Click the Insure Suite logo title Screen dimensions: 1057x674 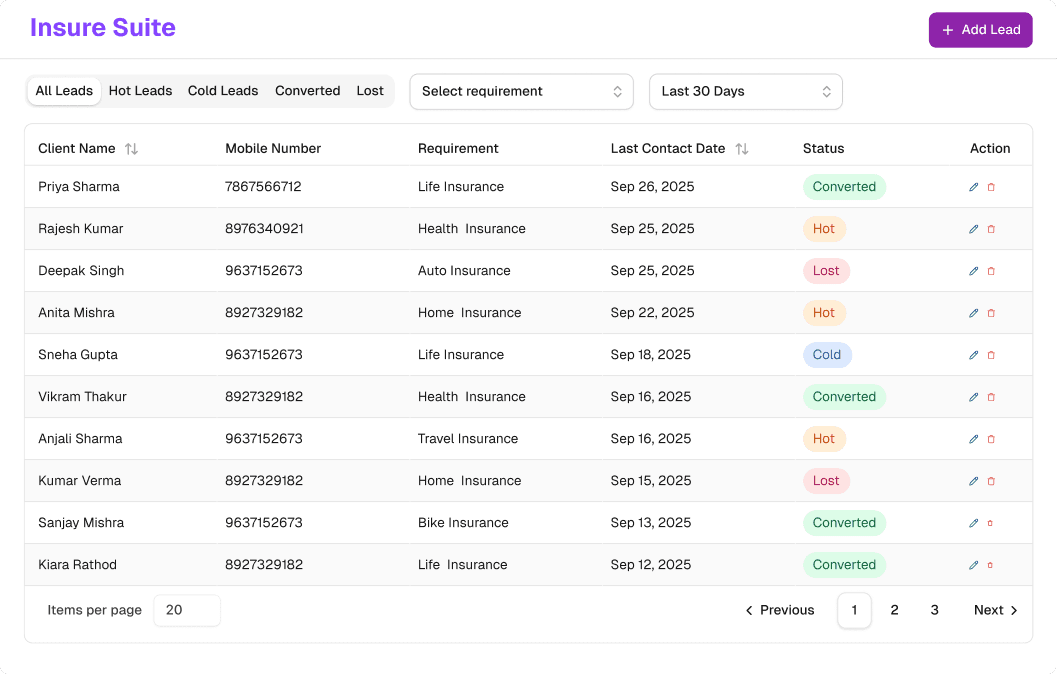point(102,28)
